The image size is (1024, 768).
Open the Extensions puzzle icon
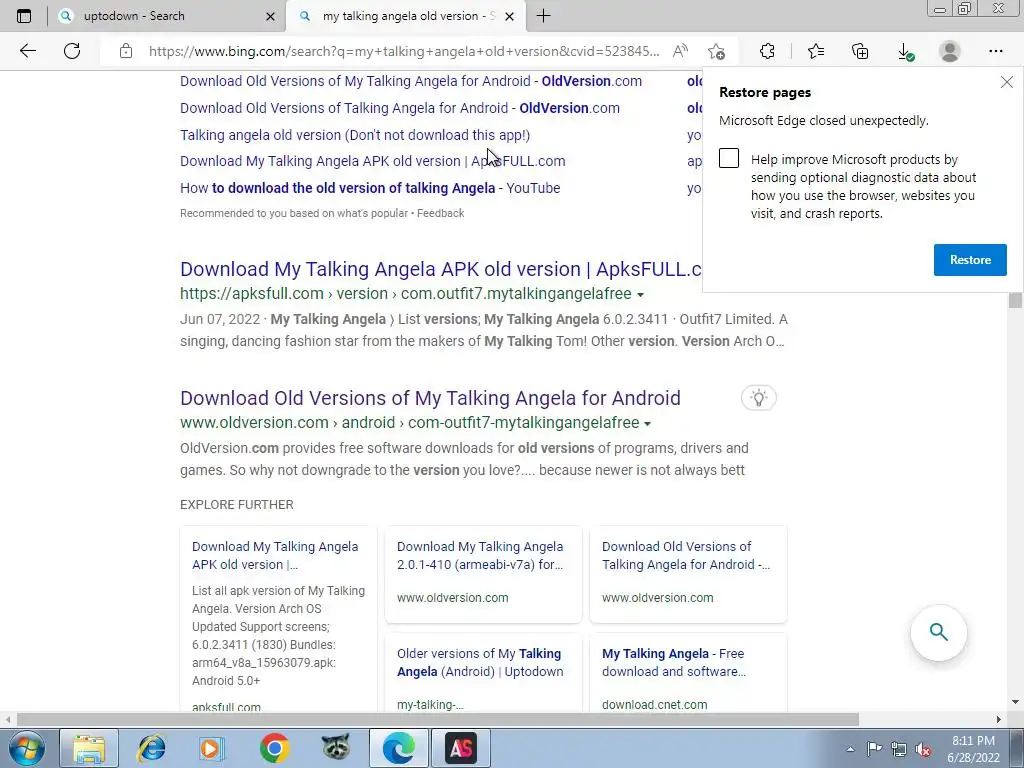tap(767, 51)
